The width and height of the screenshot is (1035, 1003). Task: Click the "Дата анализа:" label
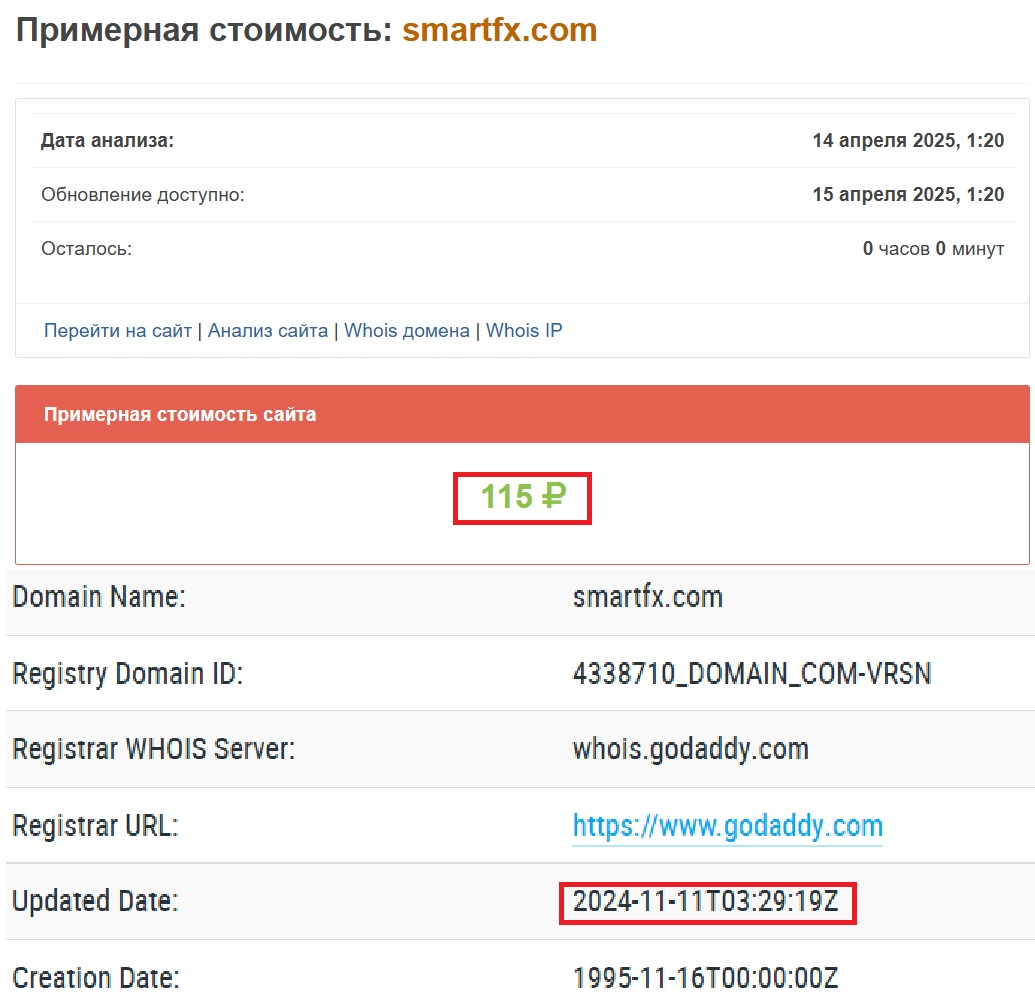pos(107,141)
